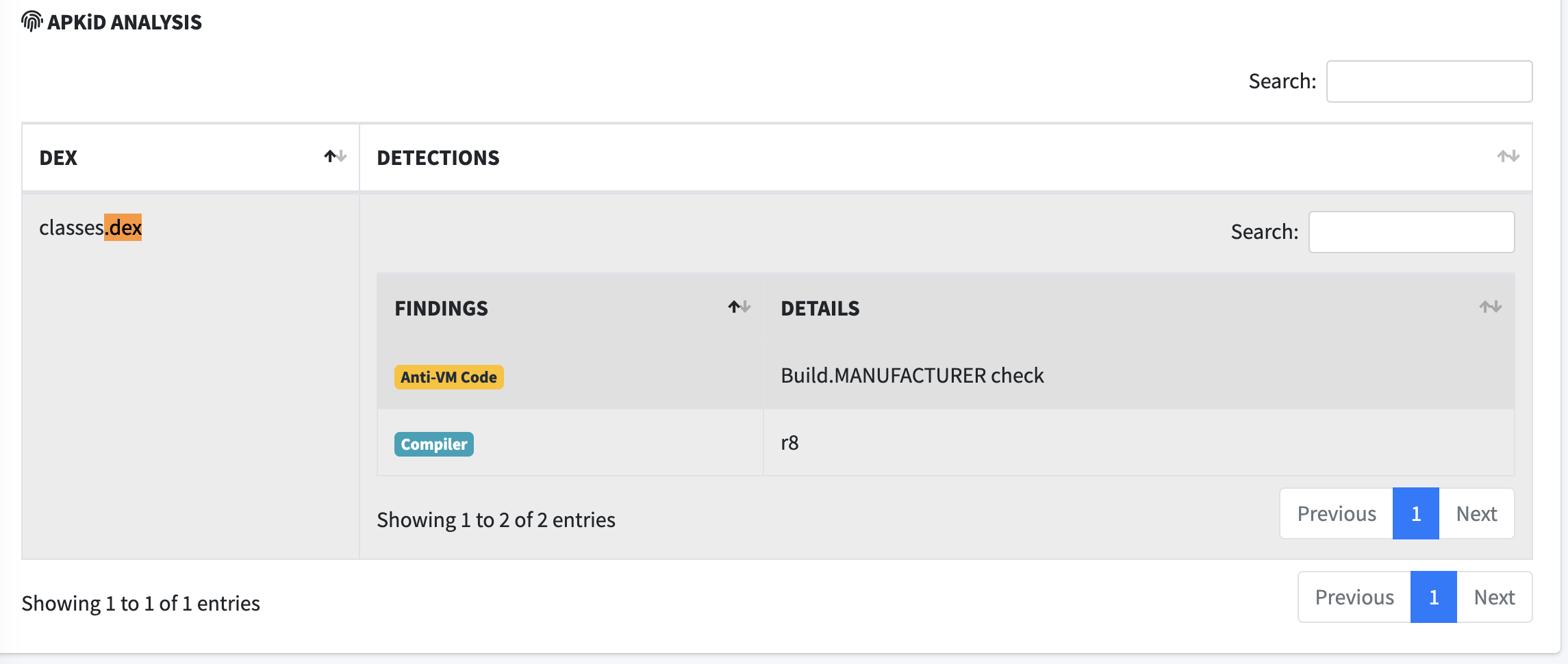
Task: Click inner table page 1 button
Action: click(1415, 513)
